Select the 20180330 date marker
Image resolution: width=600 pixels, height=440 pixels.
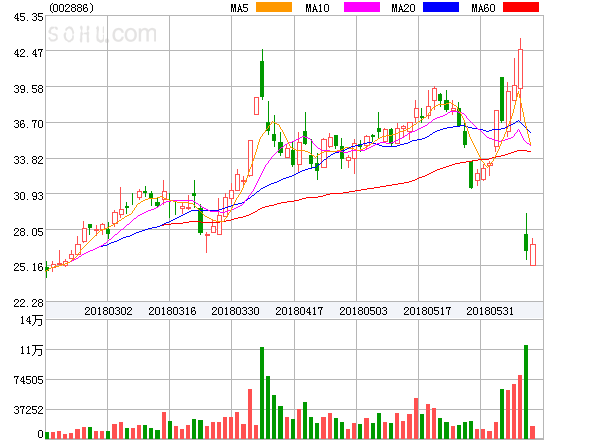(236, 311)
